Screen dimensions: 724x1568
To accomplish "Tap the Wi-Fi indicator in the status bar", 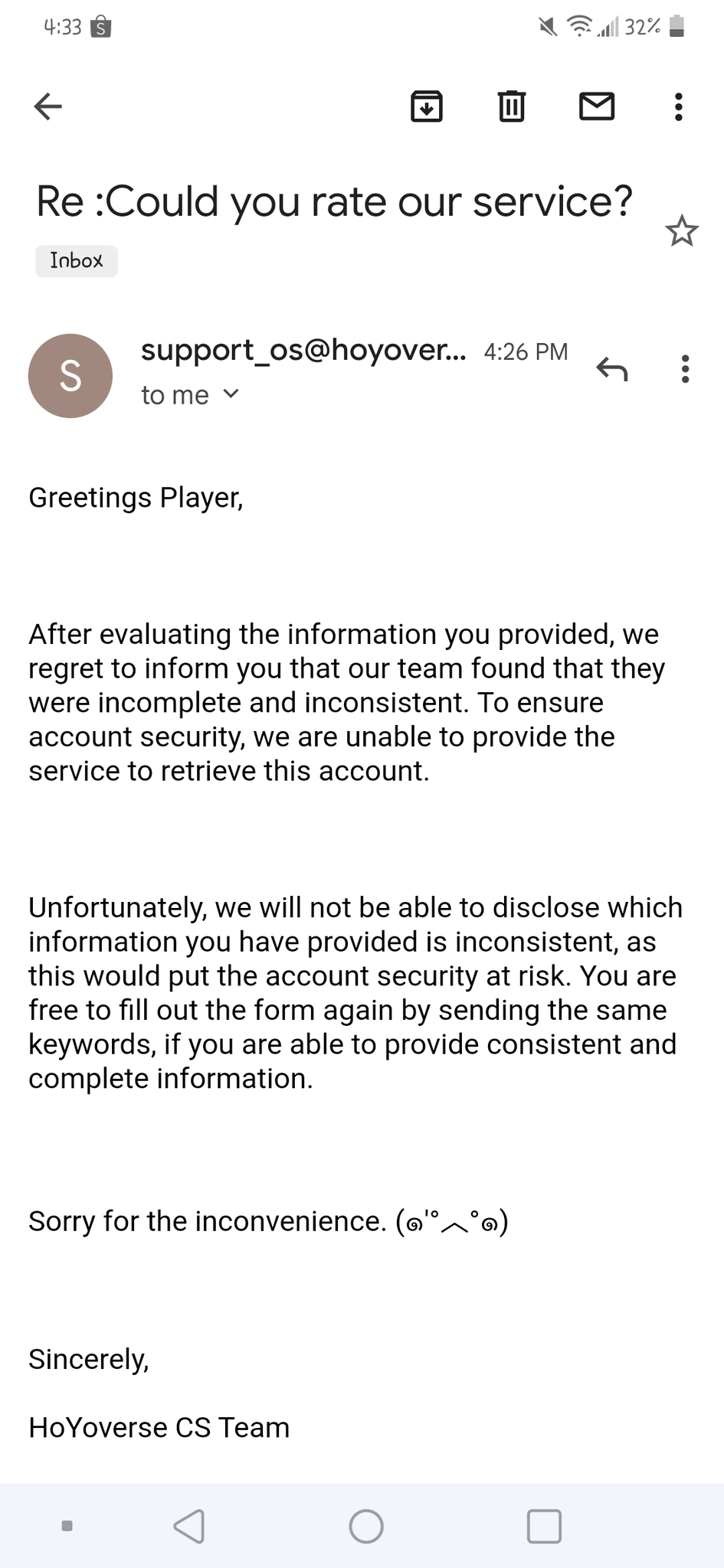I will [x=579, y=26].
